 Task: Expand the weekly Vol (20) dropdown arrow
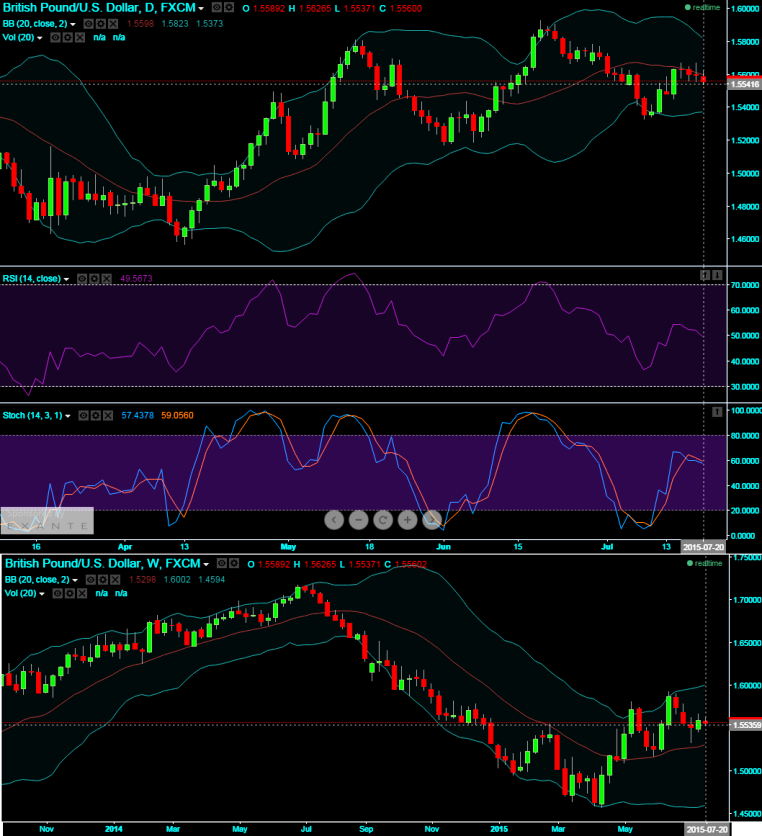[42, 594]
